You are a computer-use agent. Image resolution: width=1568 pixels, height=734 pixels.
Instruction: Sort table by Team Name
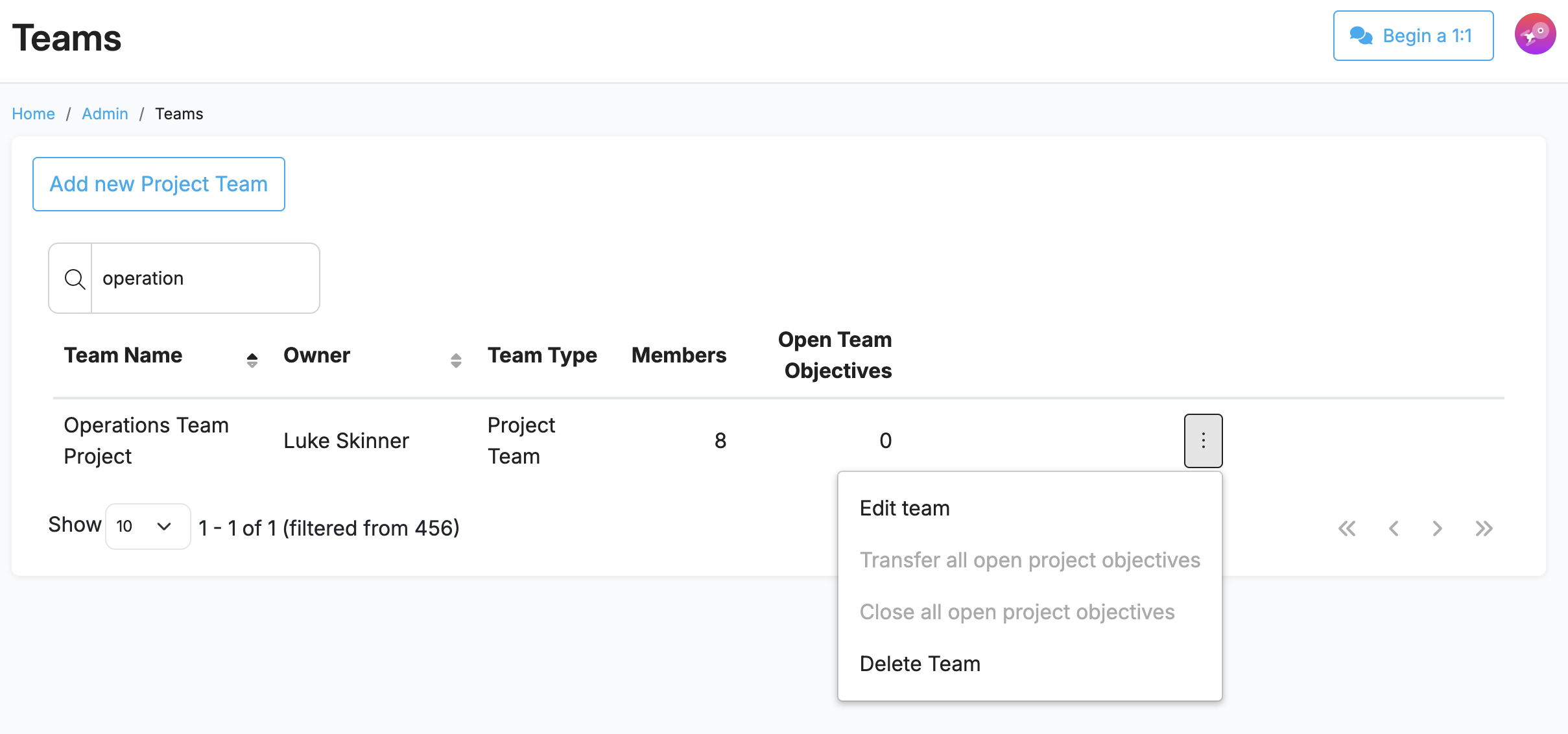point(252,360)
